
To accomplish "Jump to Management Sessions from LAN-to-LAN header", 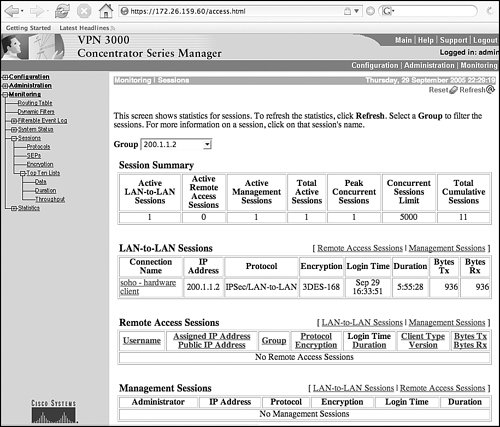I will click(x=447, y=248).
